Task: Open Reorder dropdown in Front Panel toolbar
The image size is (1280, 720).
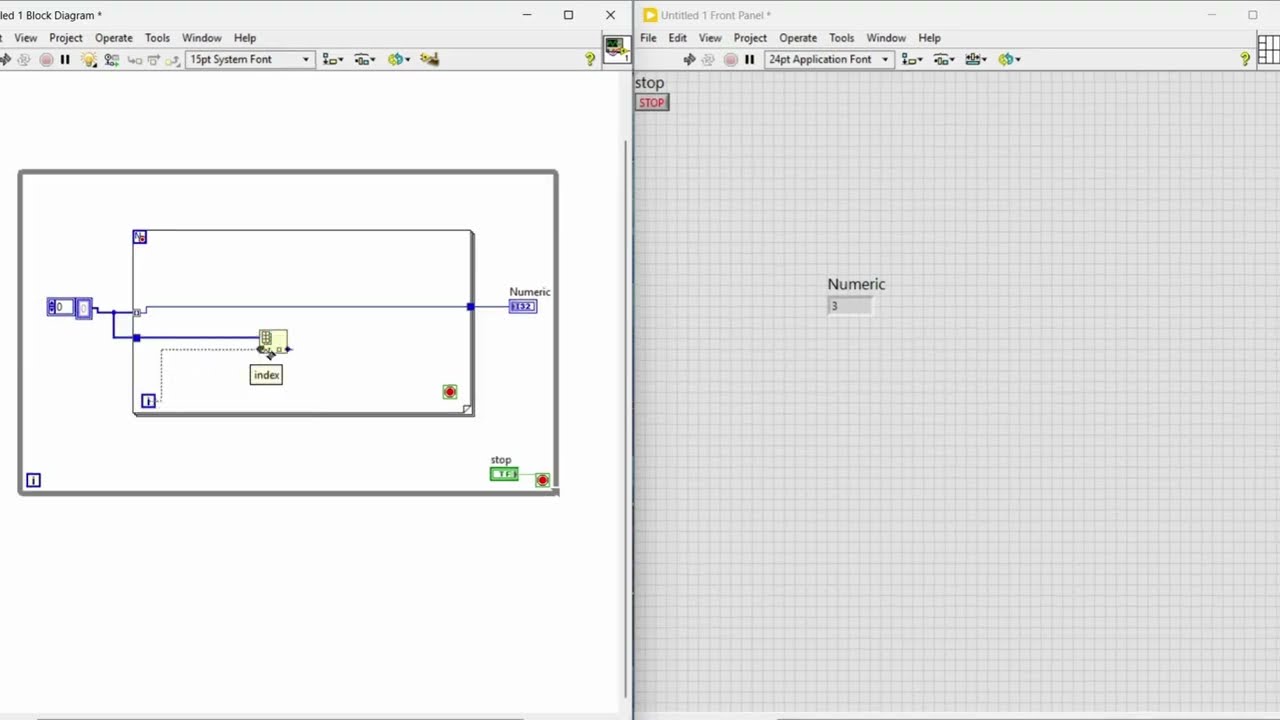Action: pyautogui.click(x=1008, y=60)
